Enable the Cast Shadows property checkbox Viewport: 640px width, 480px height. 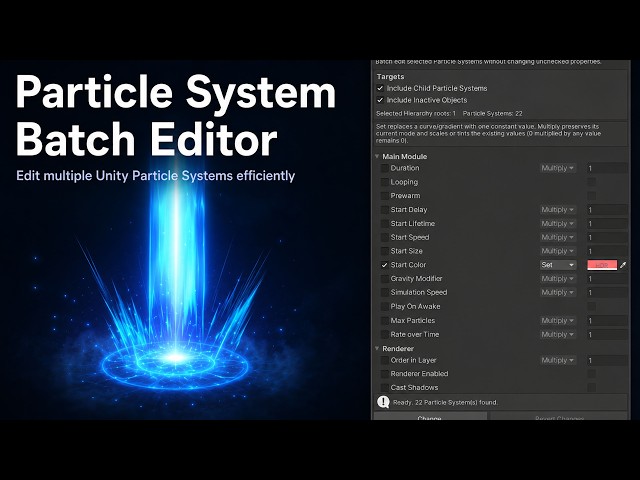click(x=384, y=388)
